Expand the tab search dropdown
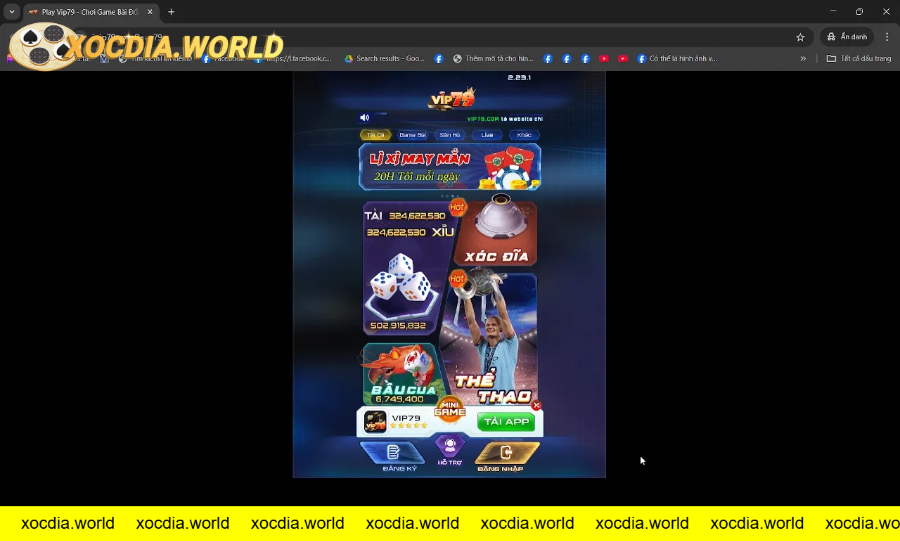Image resolution: width=900 pixels, height=541 pixels. coord(11,11)
